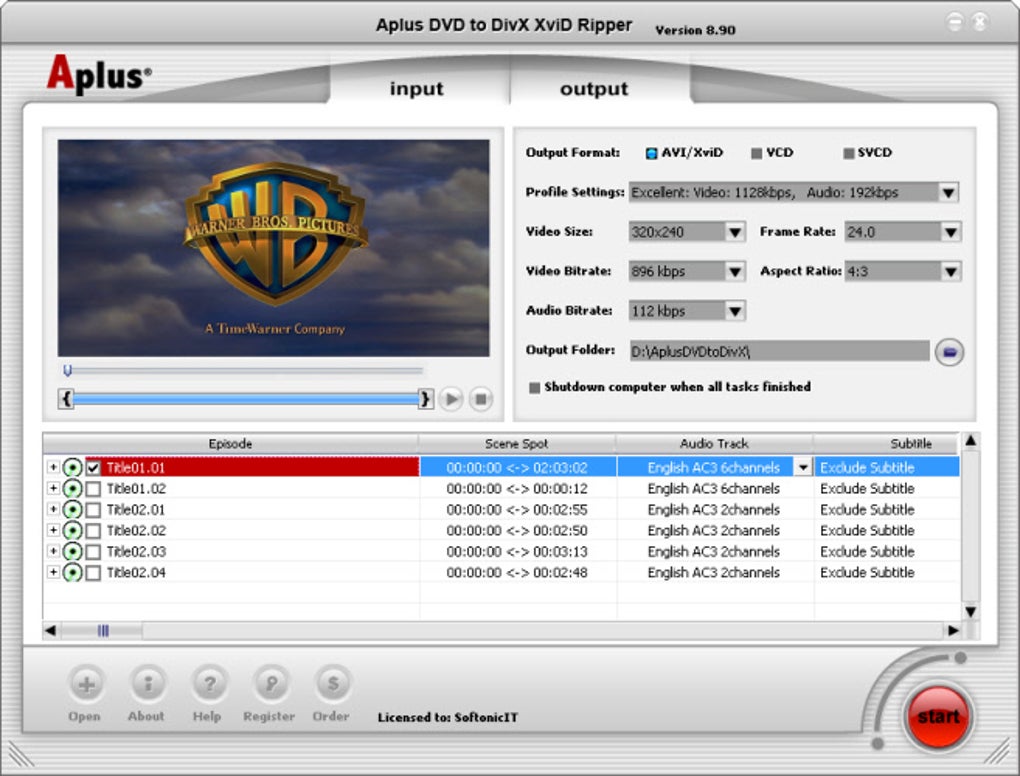Check the Title02.04 checkbox
Image resolution: width=1020 pixels, height=776 pixels.
click(93, 572)
